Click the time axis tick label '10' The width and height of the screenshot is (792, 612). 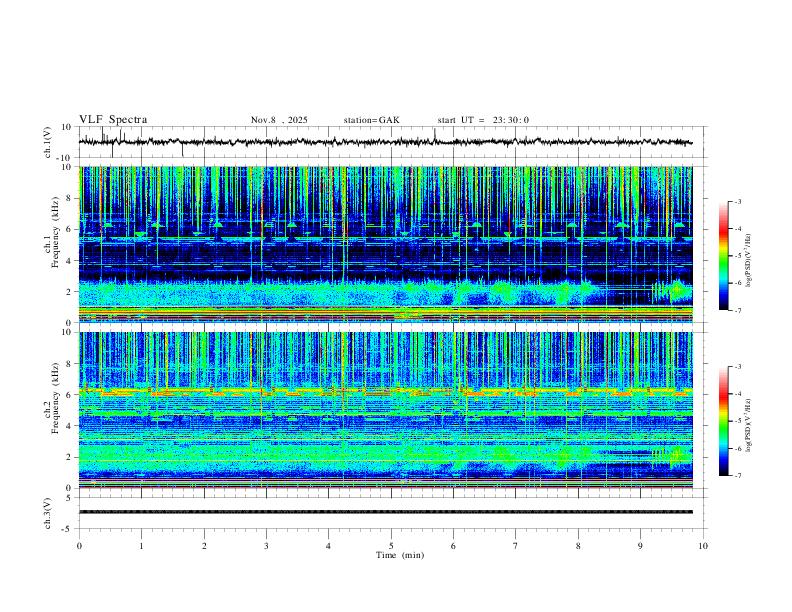(703, 546)
